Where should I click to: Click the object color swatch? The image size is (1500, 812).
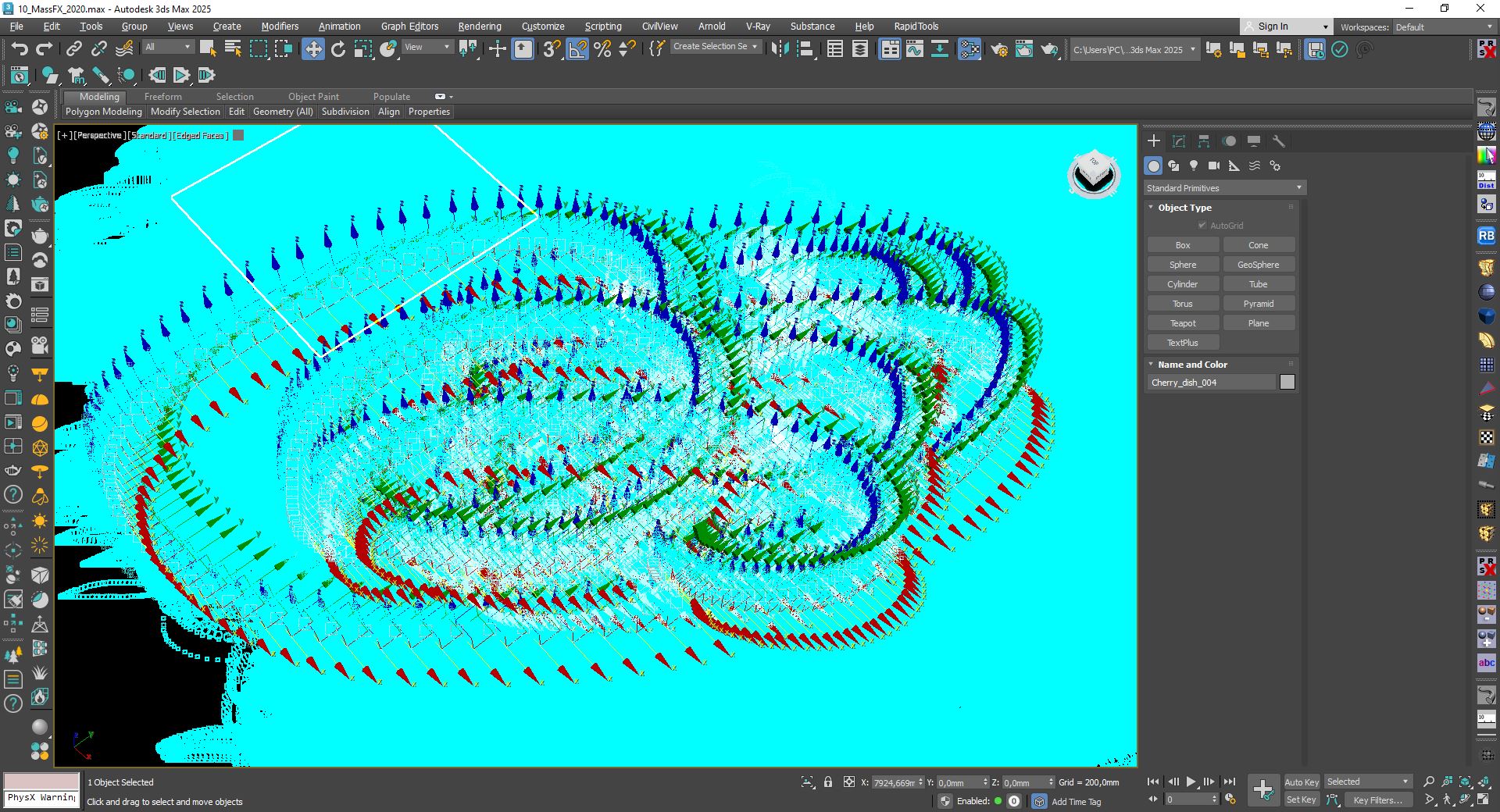[x=1287, y=382]
